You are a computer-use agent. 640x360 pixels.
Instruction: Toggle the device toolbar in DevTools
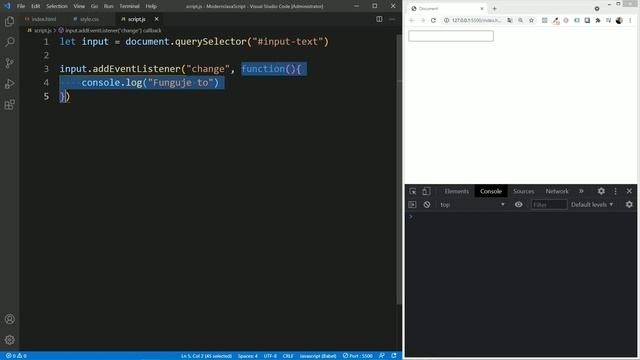426,191
